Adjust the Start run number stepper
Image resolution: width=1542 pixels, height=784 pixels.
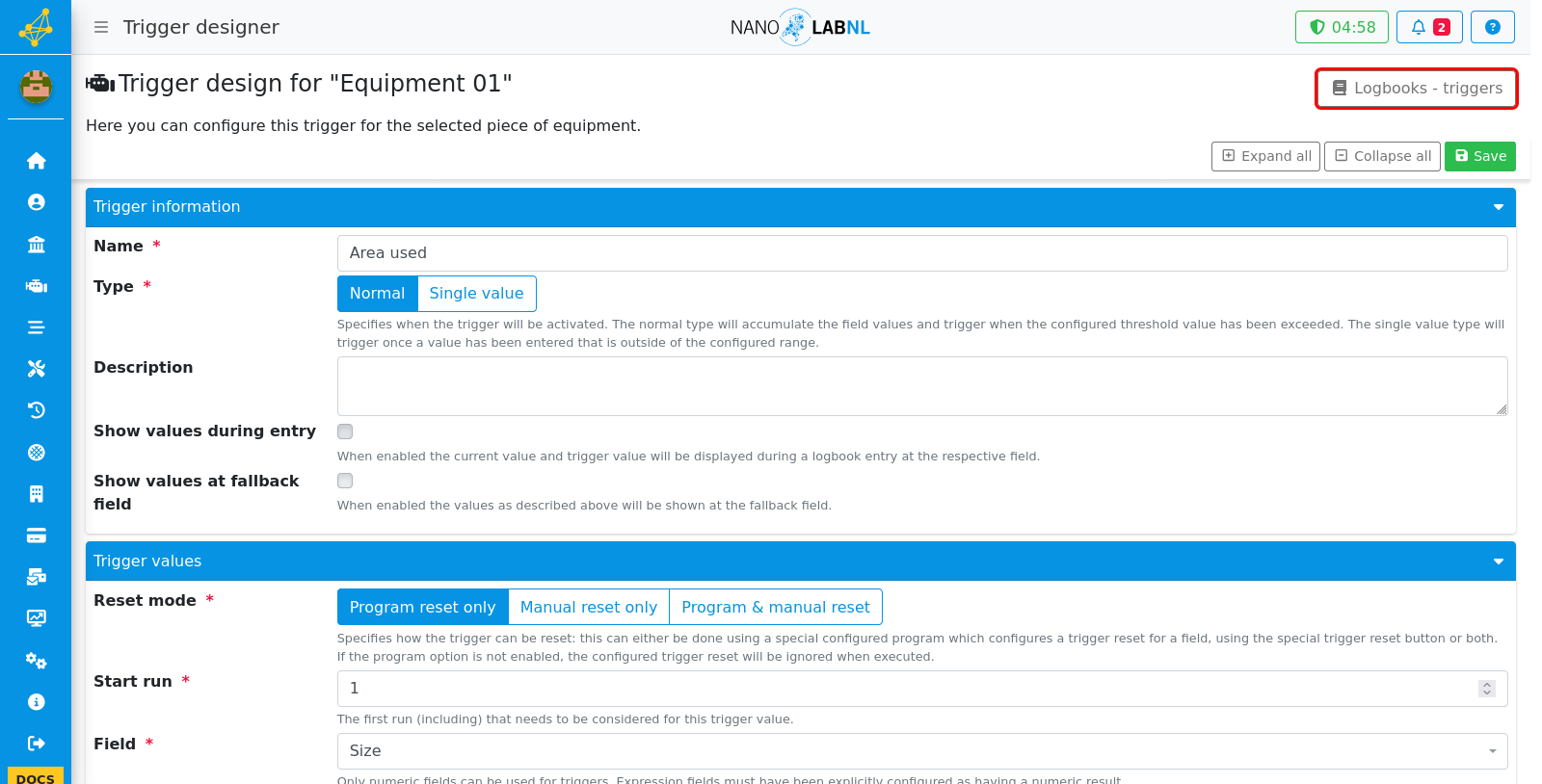point(1487,689)
